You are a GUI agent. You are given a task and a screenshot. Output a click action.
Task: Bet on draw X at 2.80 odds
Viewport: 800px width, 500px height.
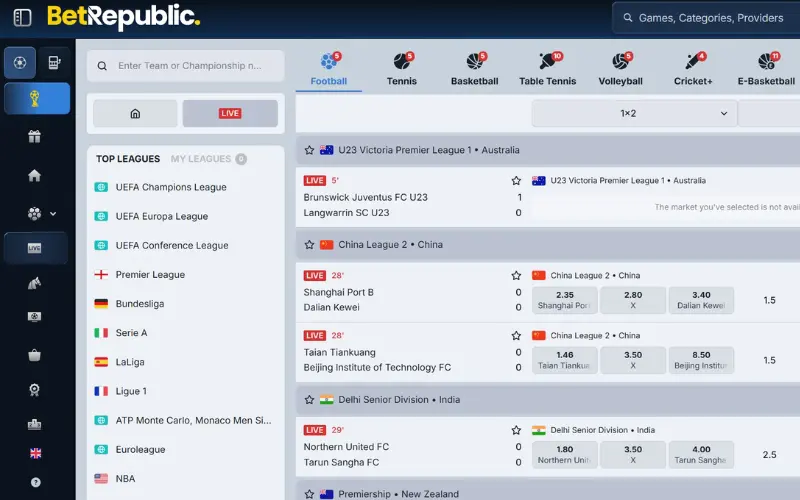[633, 300]
